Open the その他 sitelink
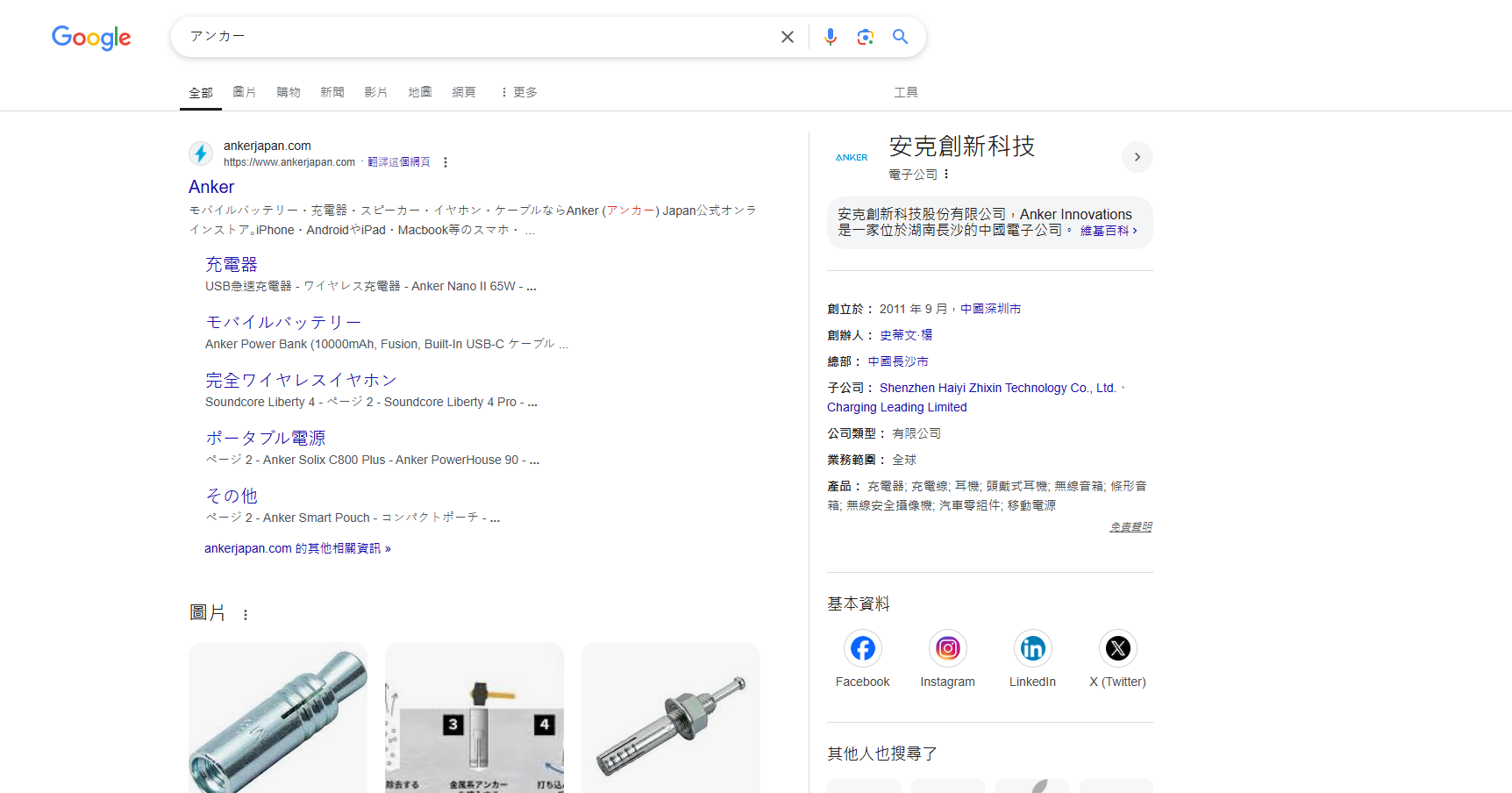 tap(232, 496)
